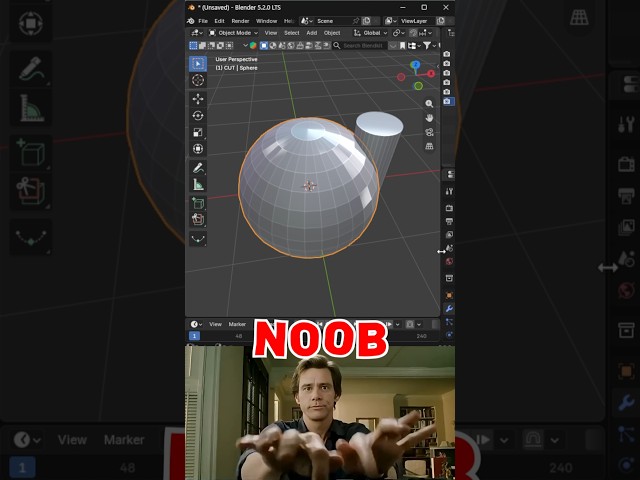Click the Zoom magnifier viewport icon

click(429, 104)
